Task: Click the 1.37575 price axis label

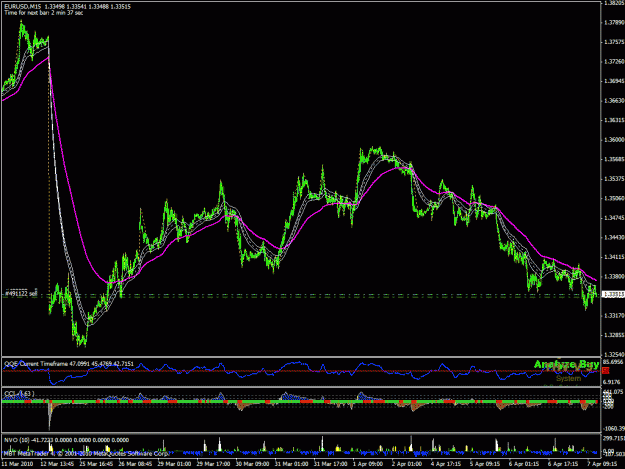Action: click(x=614, y=42)
